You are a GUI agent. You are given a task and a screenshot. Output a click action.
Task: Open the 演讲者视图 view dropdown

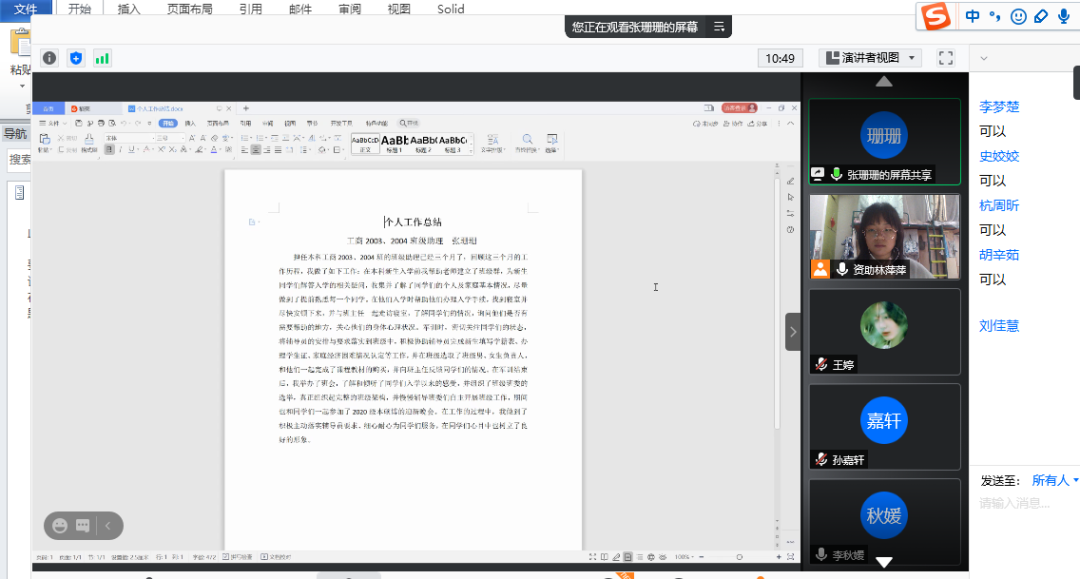[870, 58]
